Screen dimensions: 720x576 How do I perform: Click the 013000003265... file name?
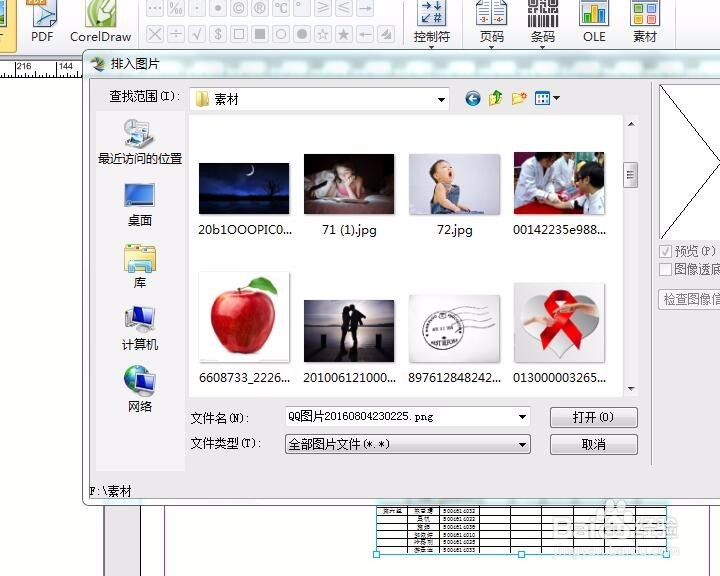point(559,378)
